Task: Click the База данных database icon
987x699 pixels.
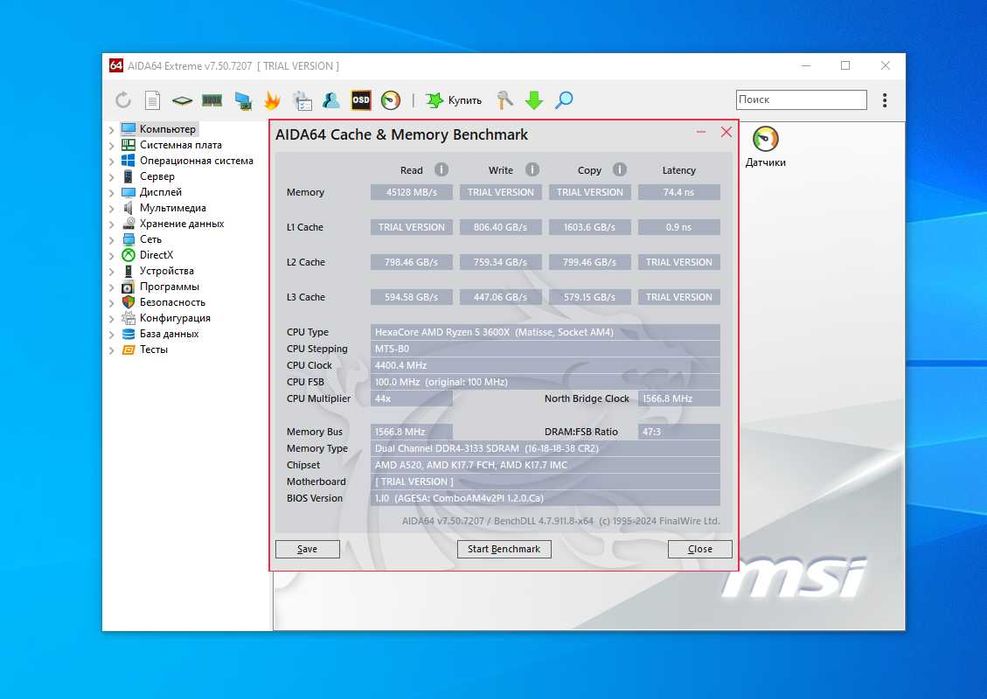Action: click(128, 334)
